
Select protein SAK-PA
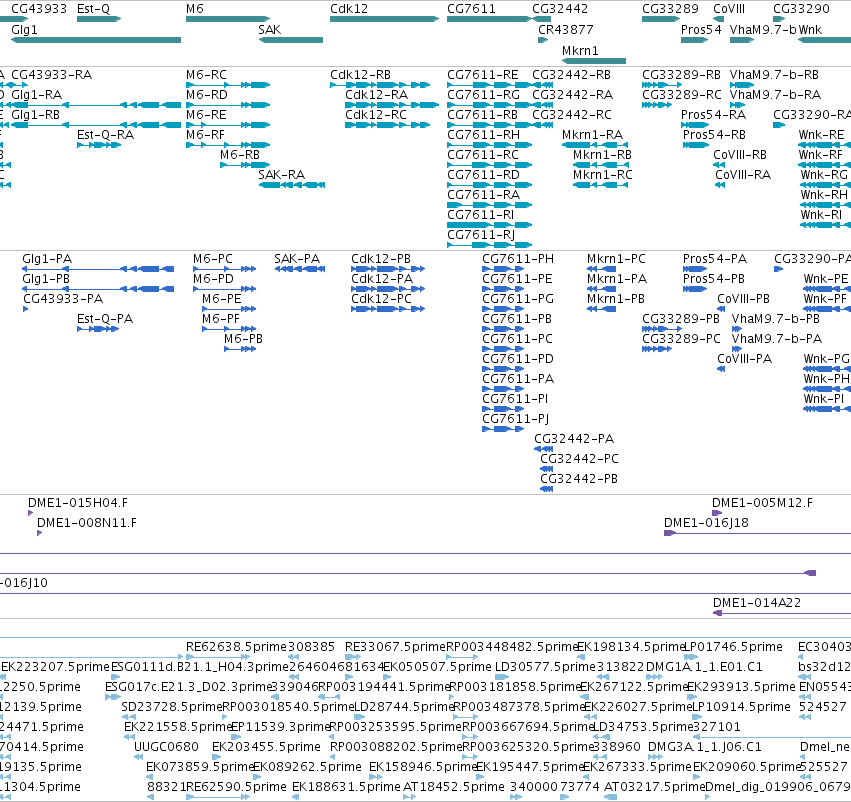pyautogui.click(x=300, y=269)
